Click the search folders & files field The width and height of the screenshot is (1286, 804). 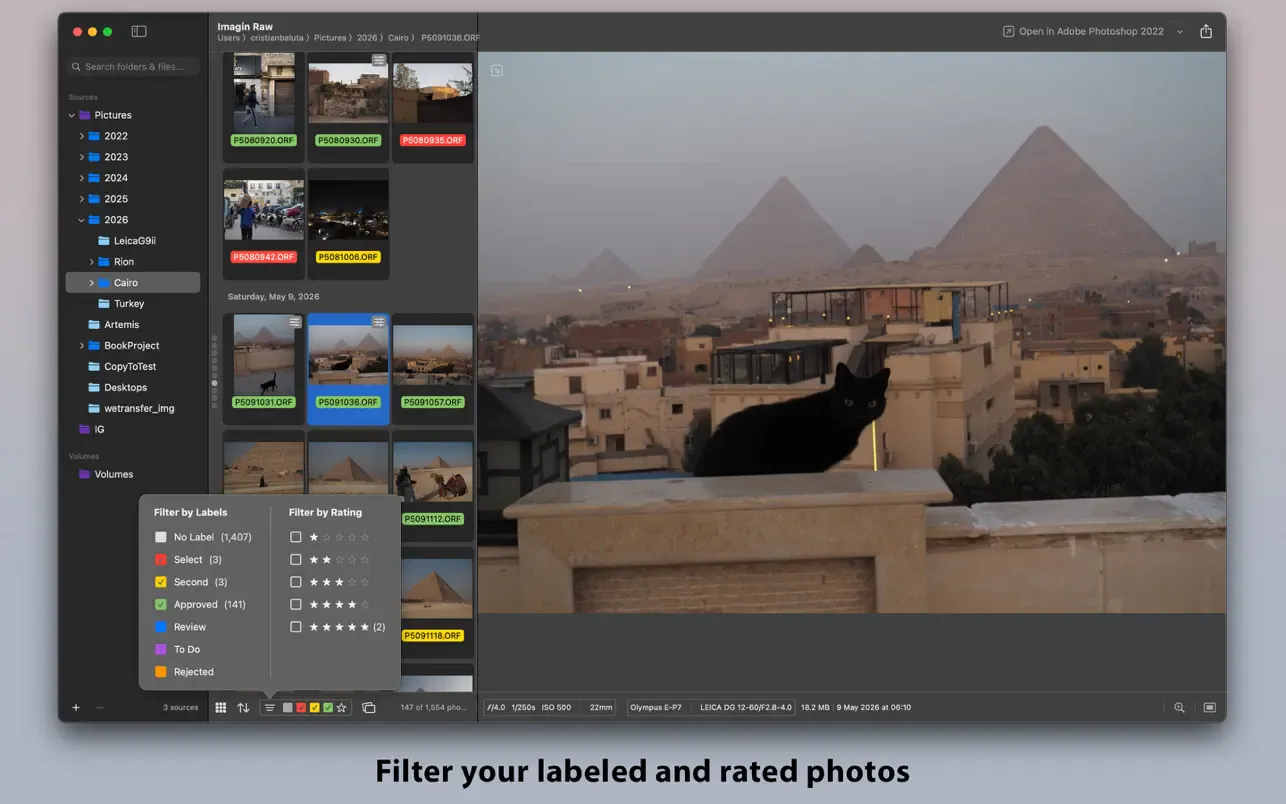click(133, 67)
